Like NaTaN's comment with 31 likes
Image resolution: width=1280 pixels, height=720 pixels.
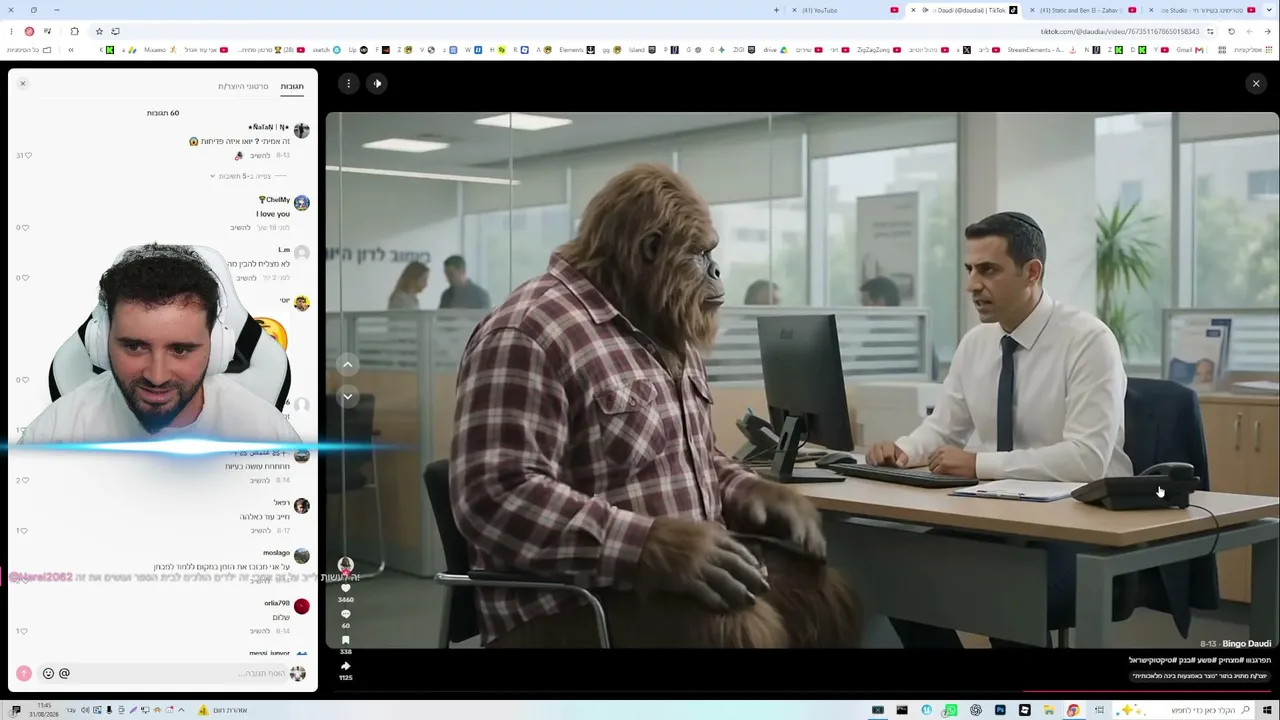[27, 155]
